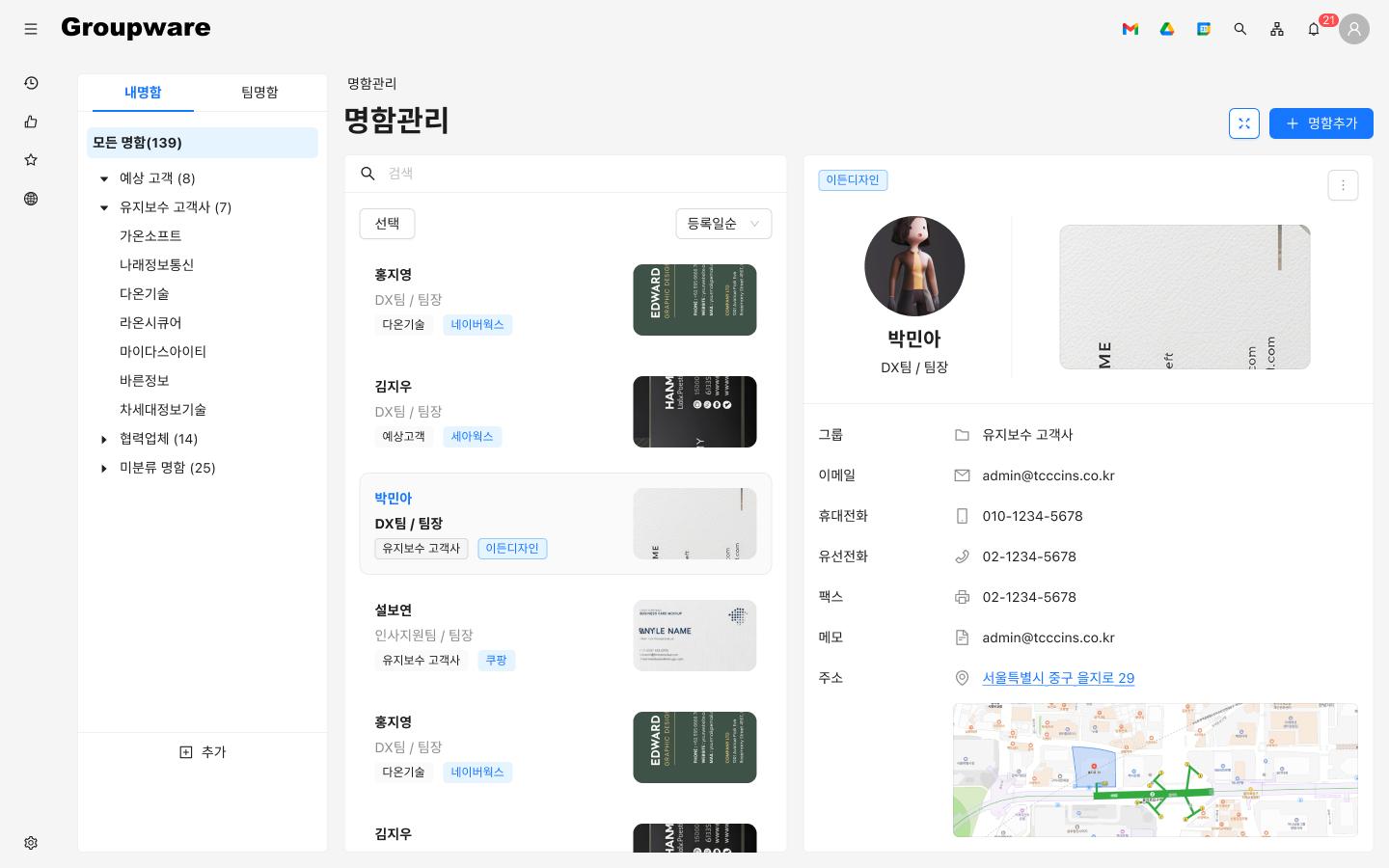Click the thumbs-up icon in sidebar
The image size is (1389, 868).
click(x=31, y=122)
